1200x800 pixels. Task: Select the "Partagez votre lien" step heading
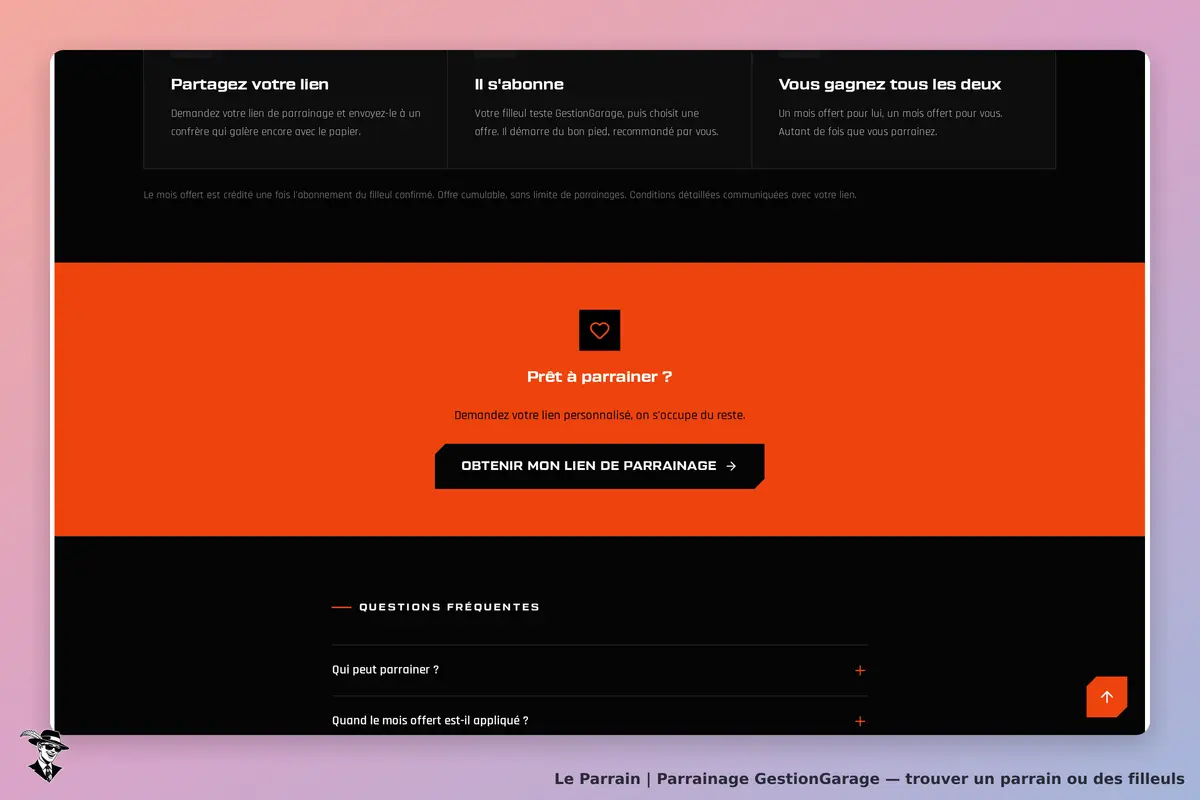250,85
